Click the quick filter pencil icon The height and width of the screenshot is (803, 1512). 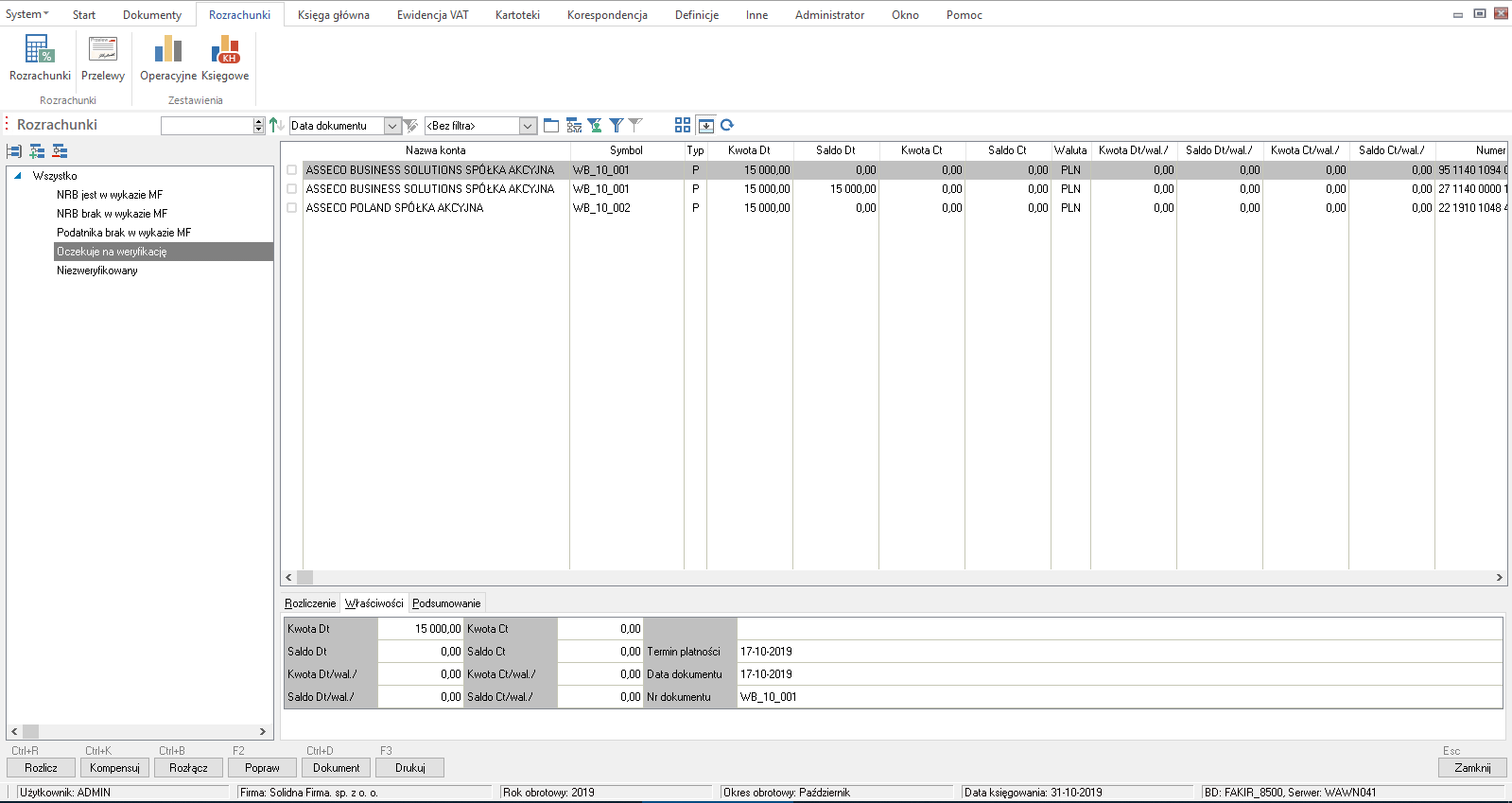coord(410,125)
